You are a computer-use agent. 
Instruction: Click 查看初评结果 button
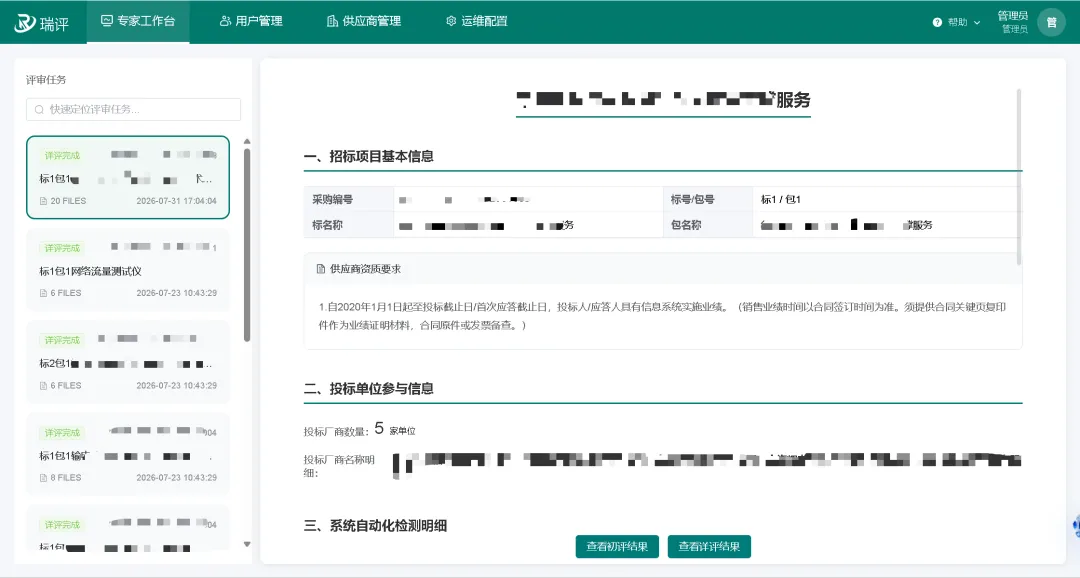click(617, 546)
